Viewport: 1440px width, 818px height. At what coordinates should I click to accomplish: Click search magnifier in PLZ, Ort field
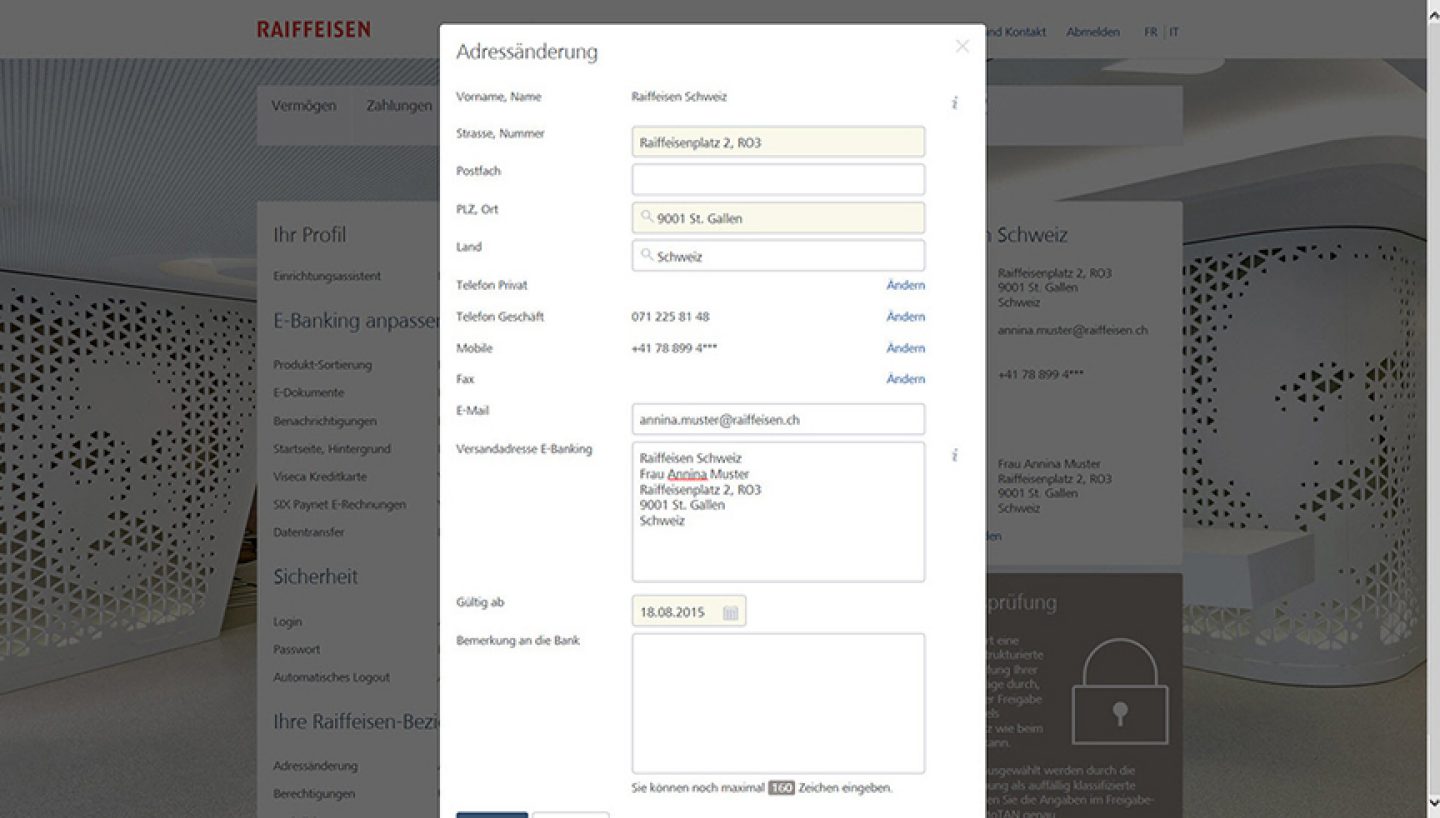point(647,217)
